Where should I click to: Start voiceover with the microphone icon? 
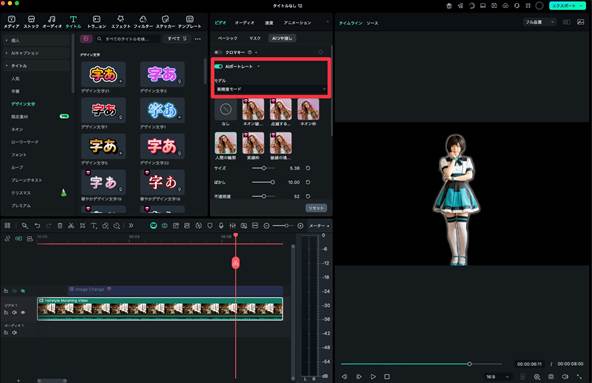click(221, 225)
